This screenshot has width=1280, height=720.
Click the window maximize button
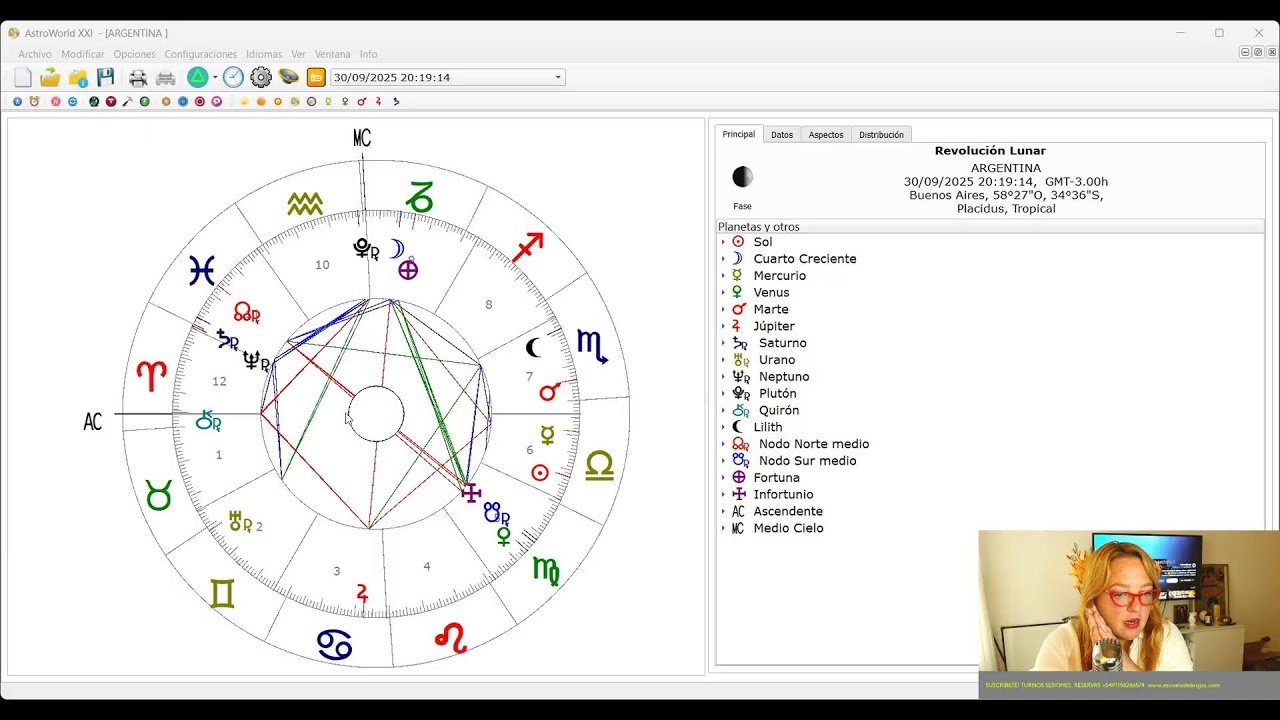(1219, 33)
